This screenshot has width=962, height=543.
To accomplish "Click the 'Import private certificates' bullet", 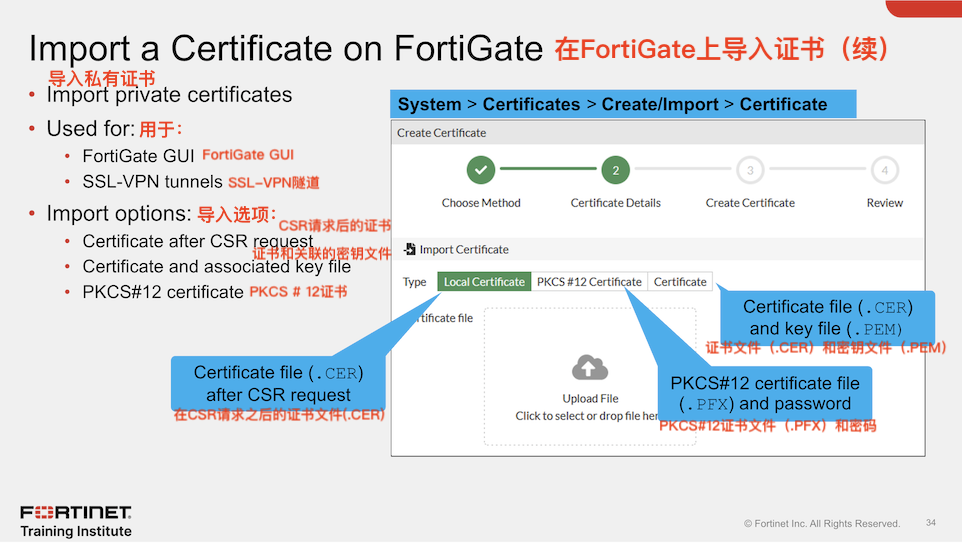I will (x=169, y=94).
